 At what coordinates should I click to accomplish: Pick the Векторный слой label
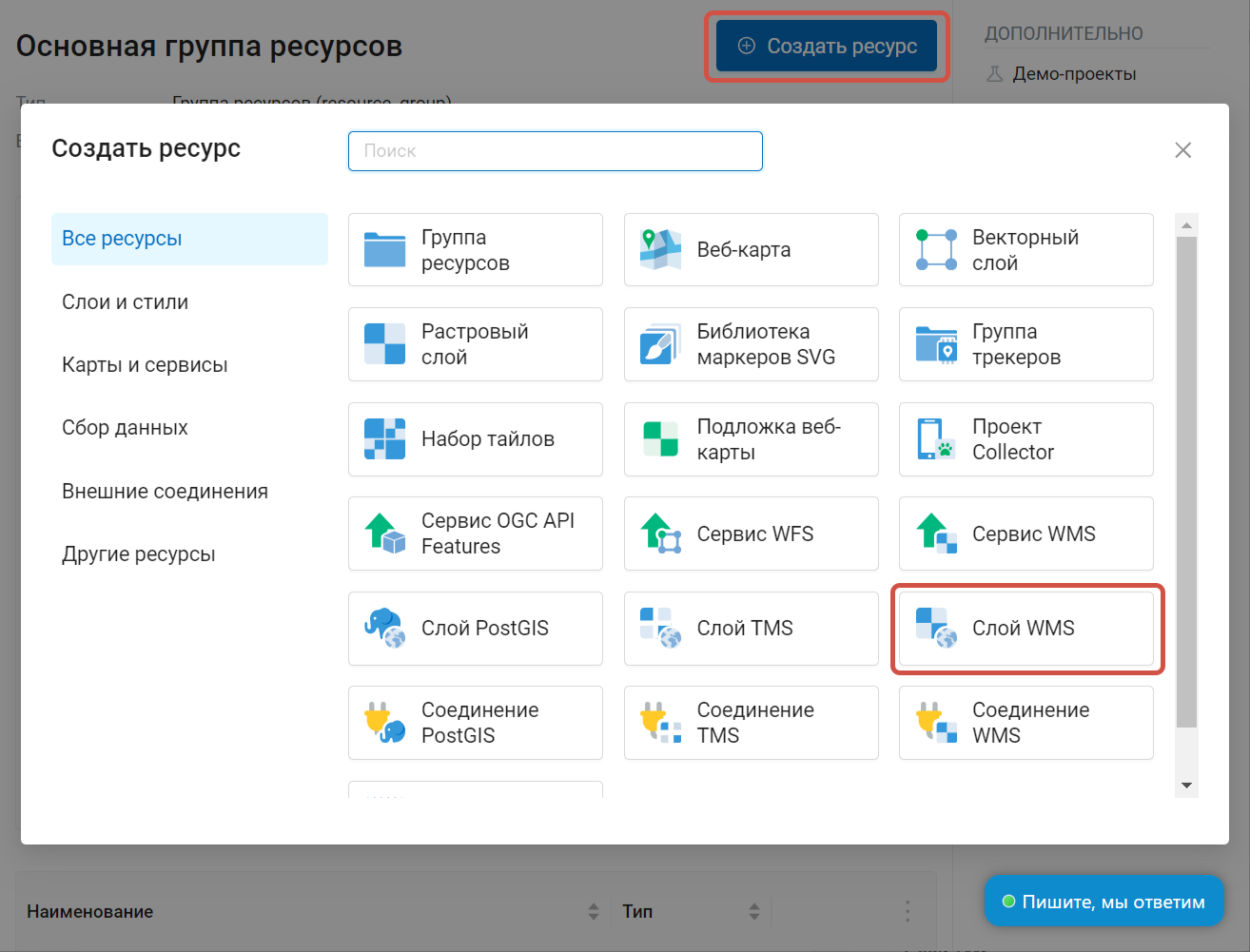(1025, 250)
